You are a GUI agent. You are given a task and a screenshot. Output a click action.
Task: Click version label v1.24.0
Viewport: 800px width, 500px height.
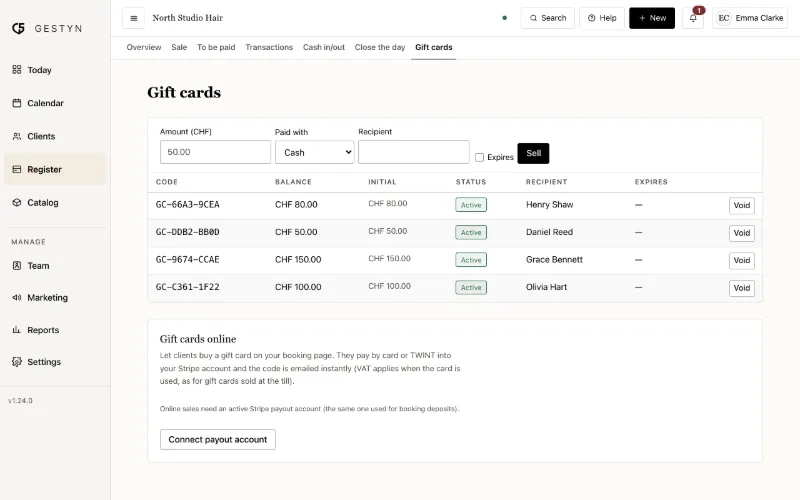click(20, 401)
